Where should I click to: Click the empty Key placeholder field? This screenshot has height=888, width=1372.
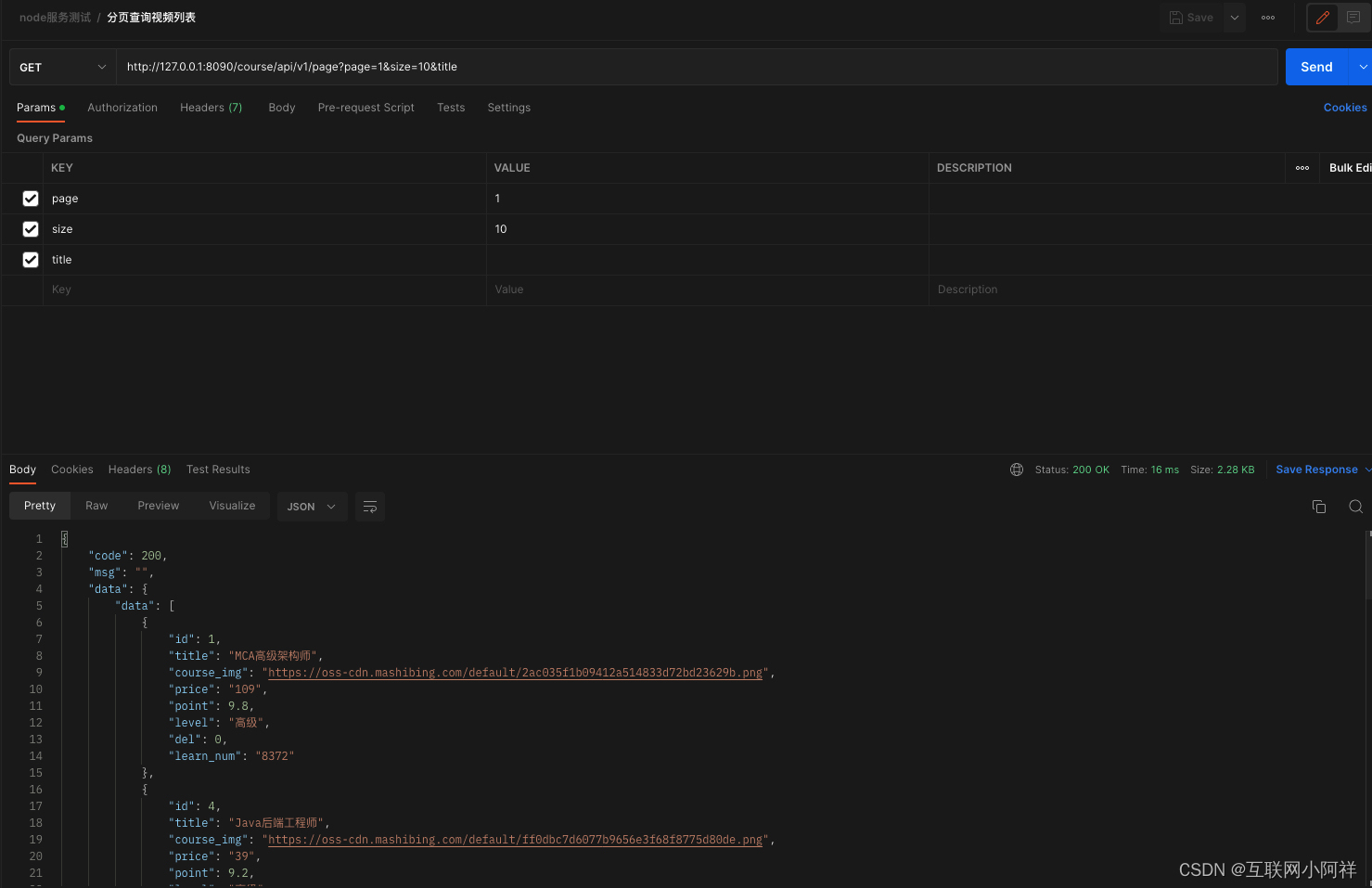coord(264,290)
